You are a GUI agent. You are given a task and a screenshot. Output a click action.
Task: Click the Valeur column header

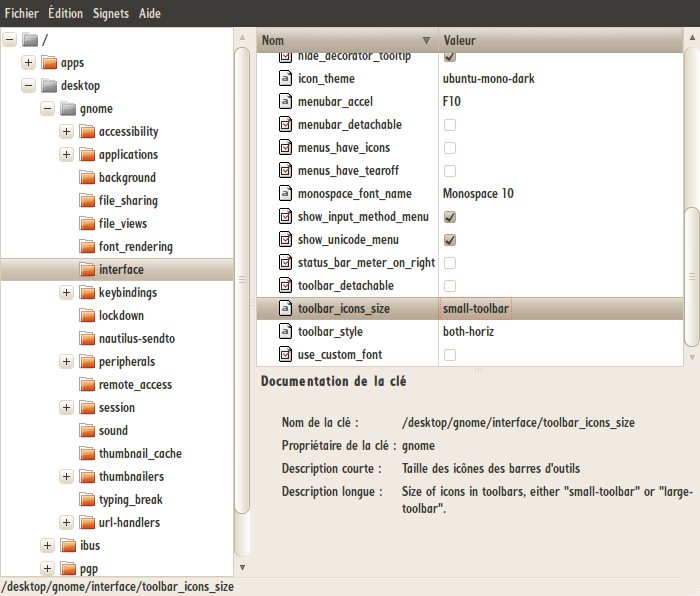click(x=561, y=41)
